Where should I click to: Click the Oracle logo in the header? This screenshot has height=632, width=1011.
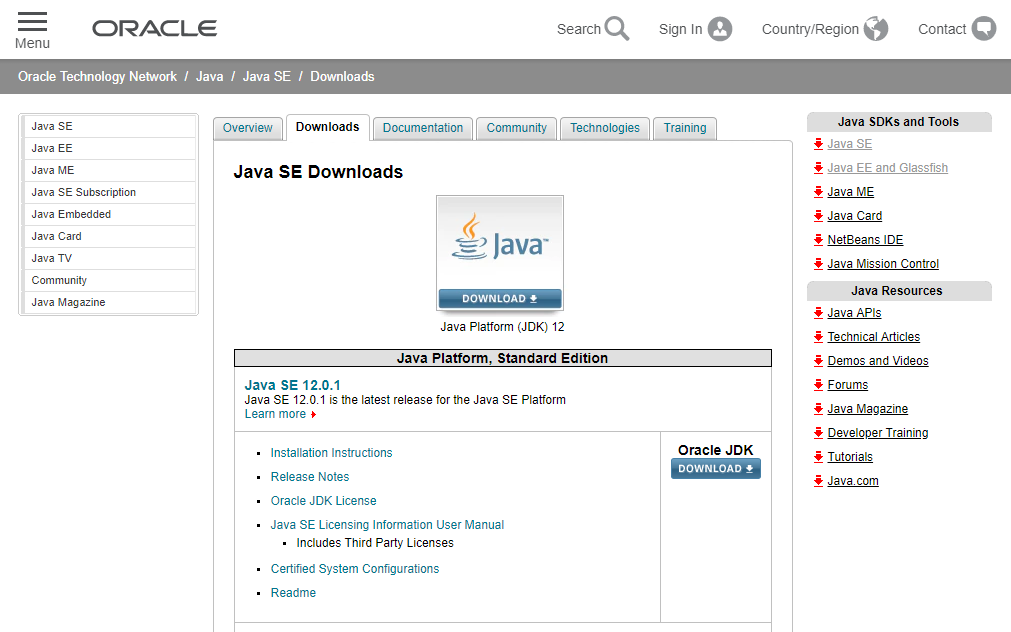154,28
